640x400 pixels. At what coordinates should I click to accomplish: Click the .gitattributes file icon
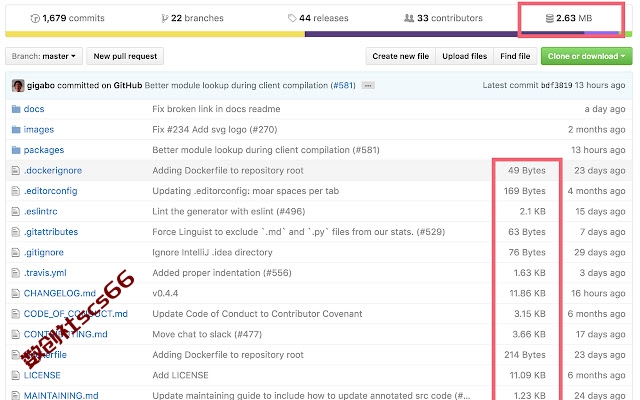pyautogui.click(x=16, y=232)
